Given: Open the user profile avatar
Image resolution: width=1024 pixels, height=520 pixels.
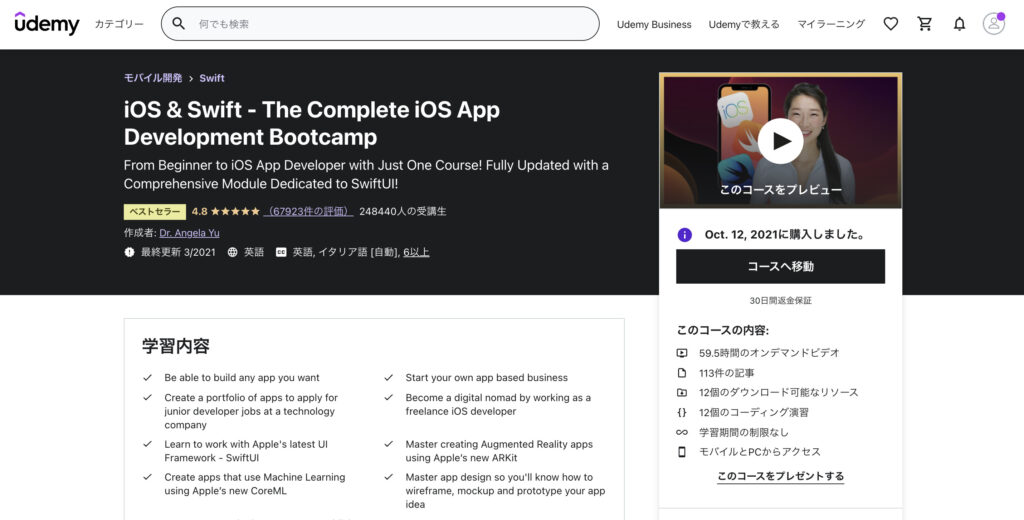Looking at the screenshot, I should click(994, 24).
